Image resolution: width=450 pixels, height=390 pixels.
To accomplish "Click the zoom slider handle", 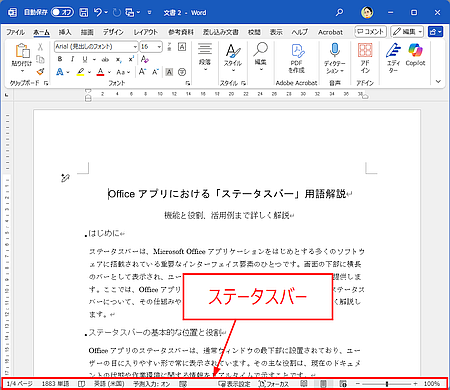I will coord(387,384).
